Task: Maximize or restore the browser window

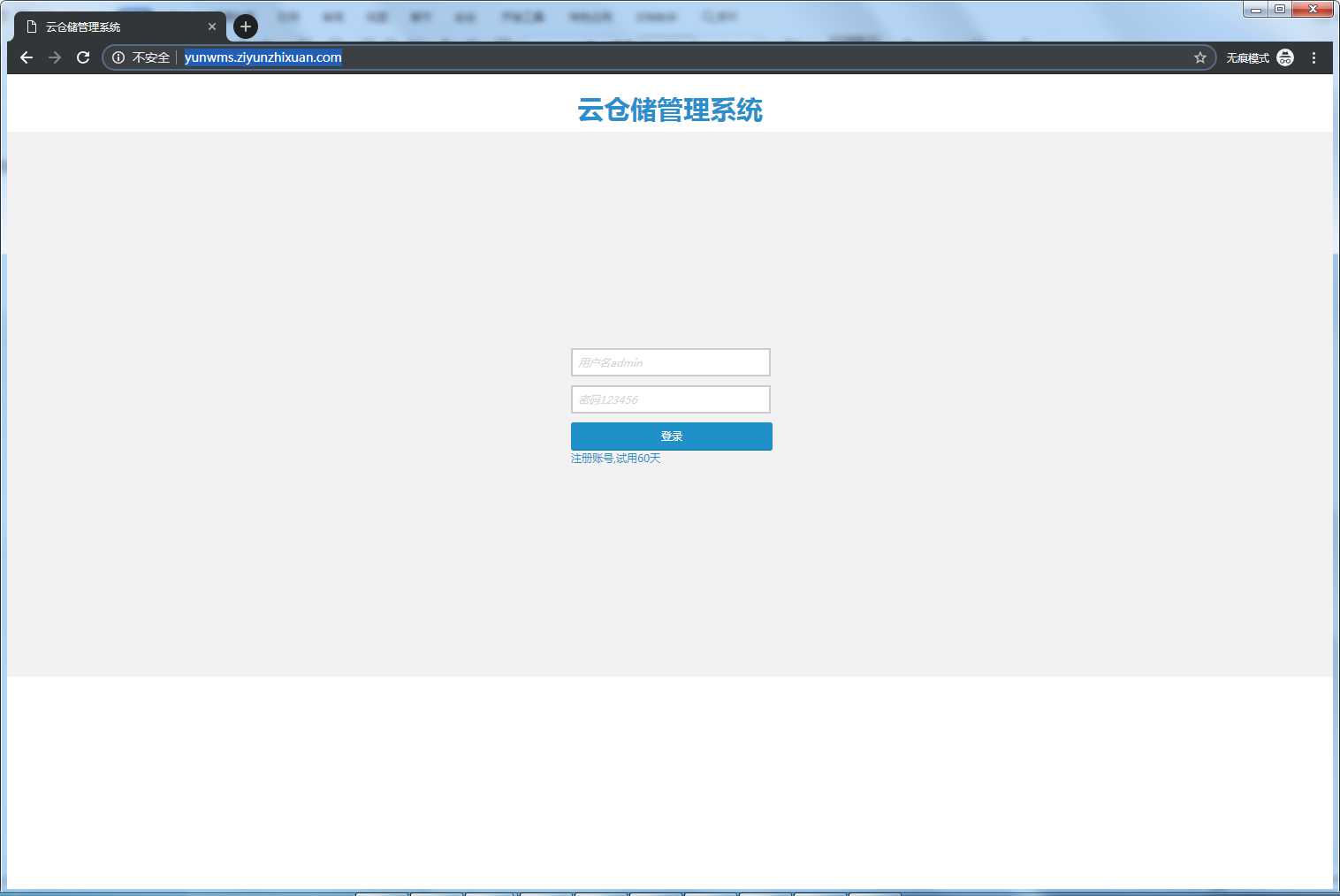Action: point(1279,9)
